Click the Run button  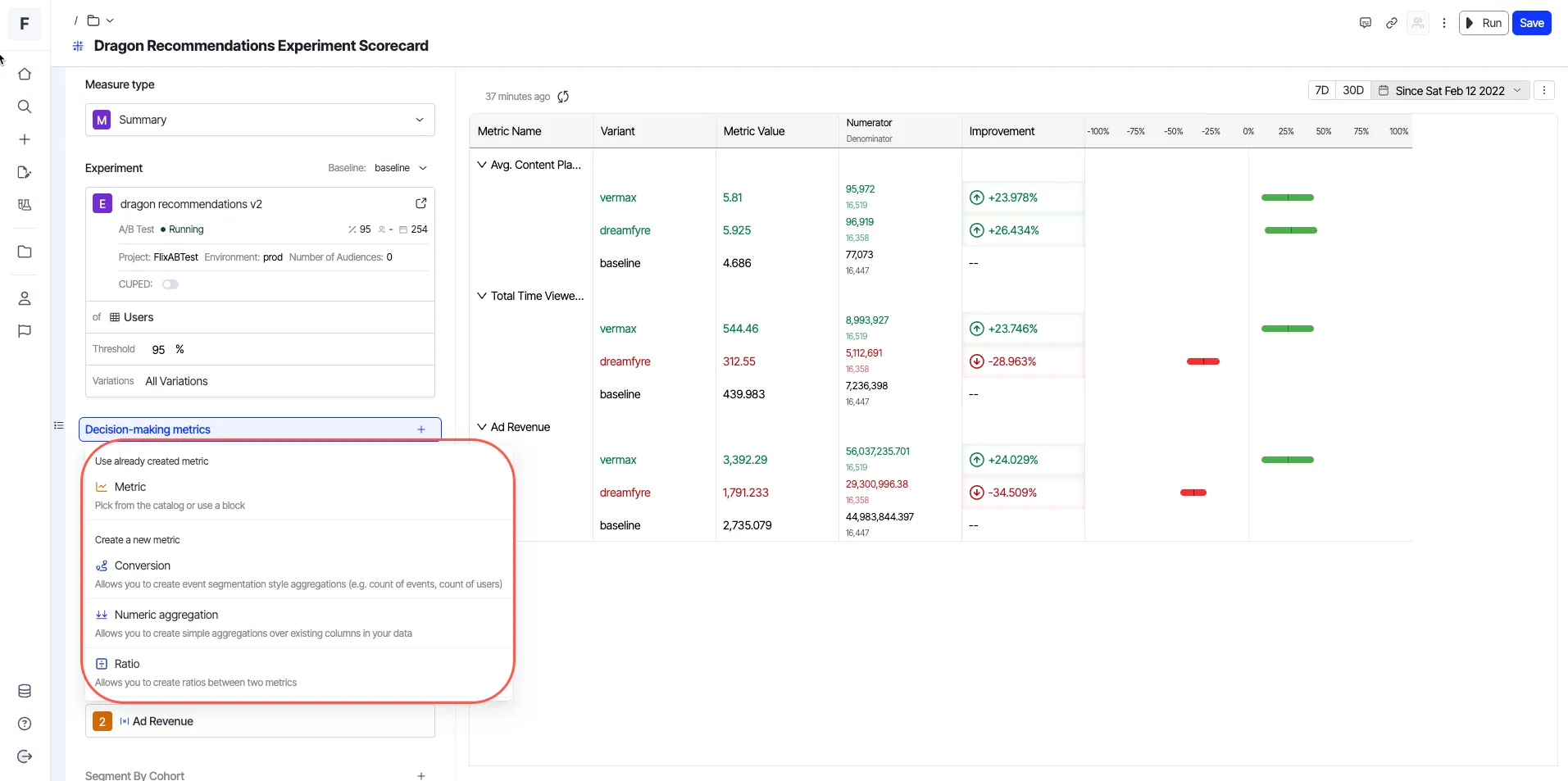tap(1484, 23)
